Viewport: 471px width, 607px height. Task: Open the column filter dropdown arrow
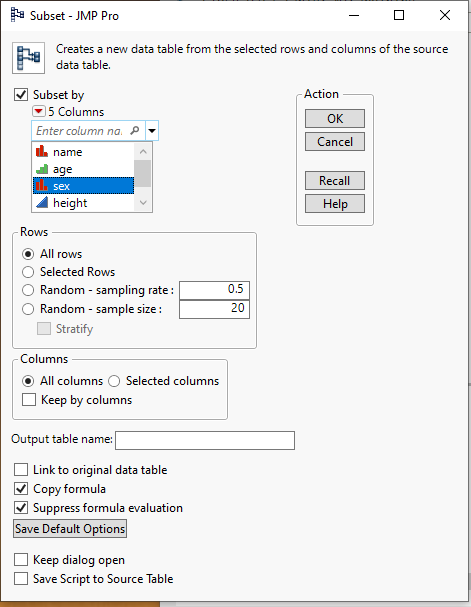click(x=152, y=130)
